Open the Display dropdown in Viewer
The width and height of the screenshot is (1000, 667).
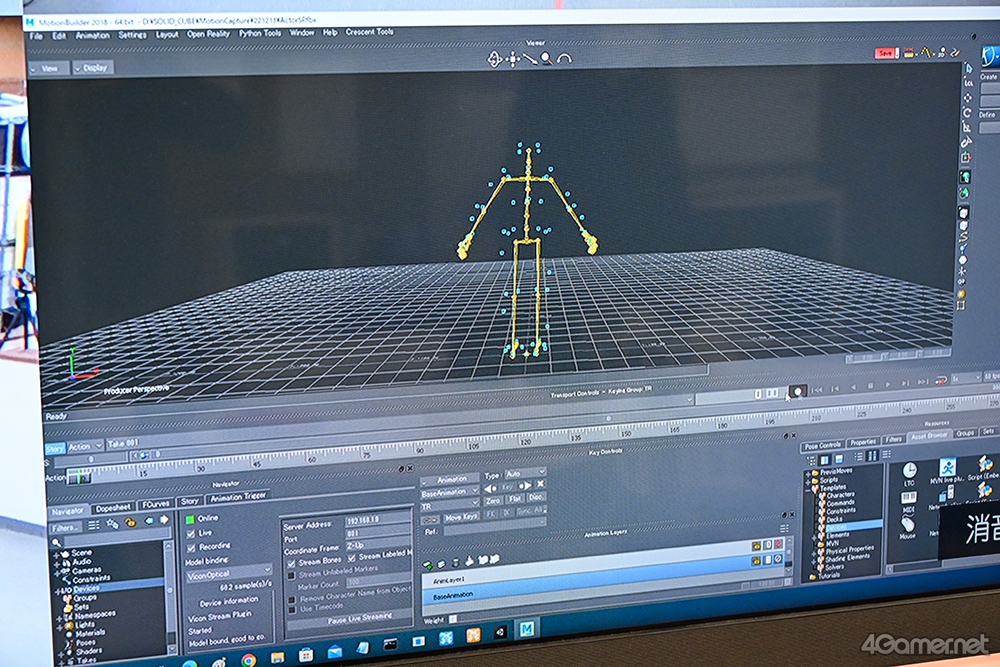coord(93,68)
